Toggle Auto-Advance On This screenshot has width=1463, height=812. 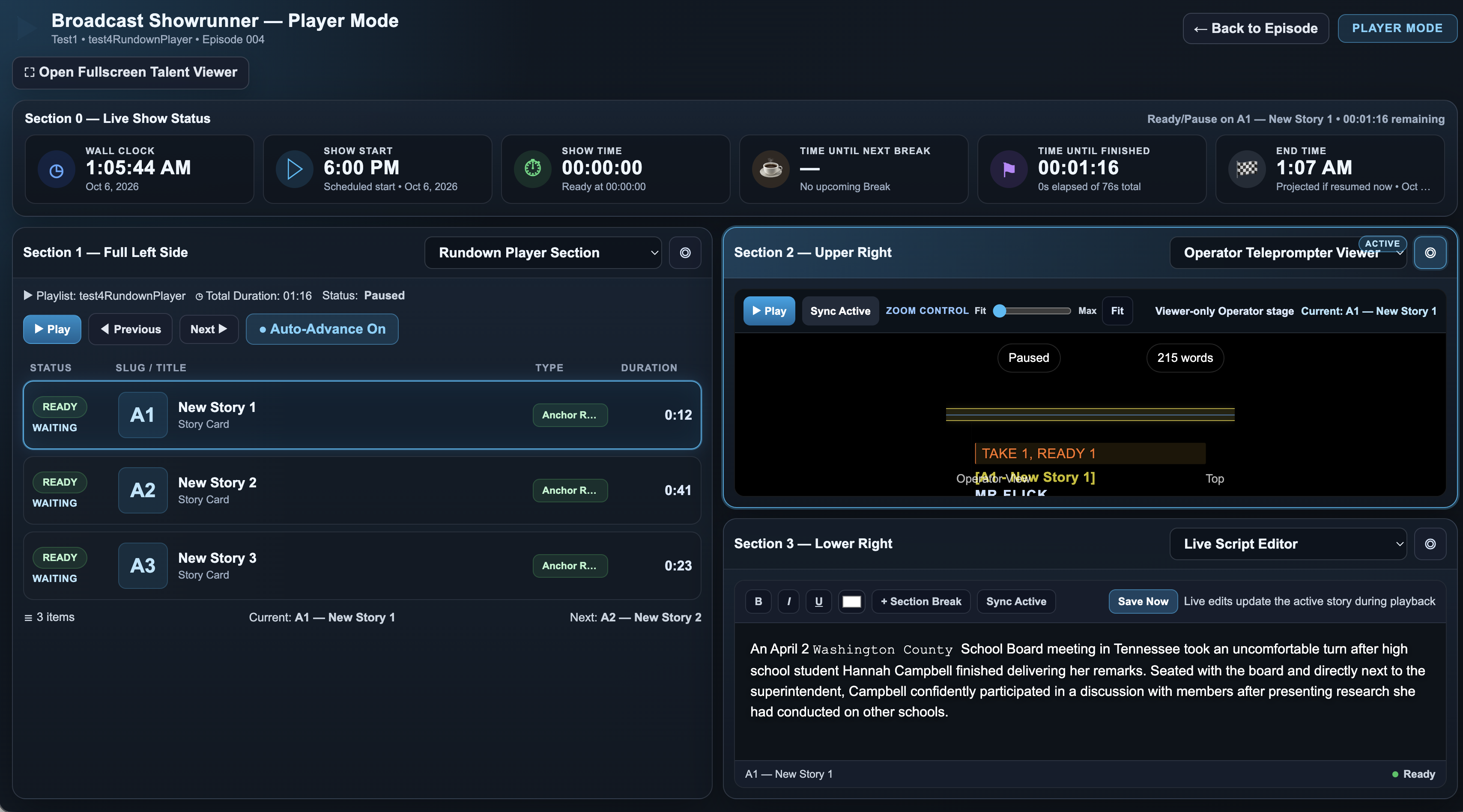pos(322,329)
